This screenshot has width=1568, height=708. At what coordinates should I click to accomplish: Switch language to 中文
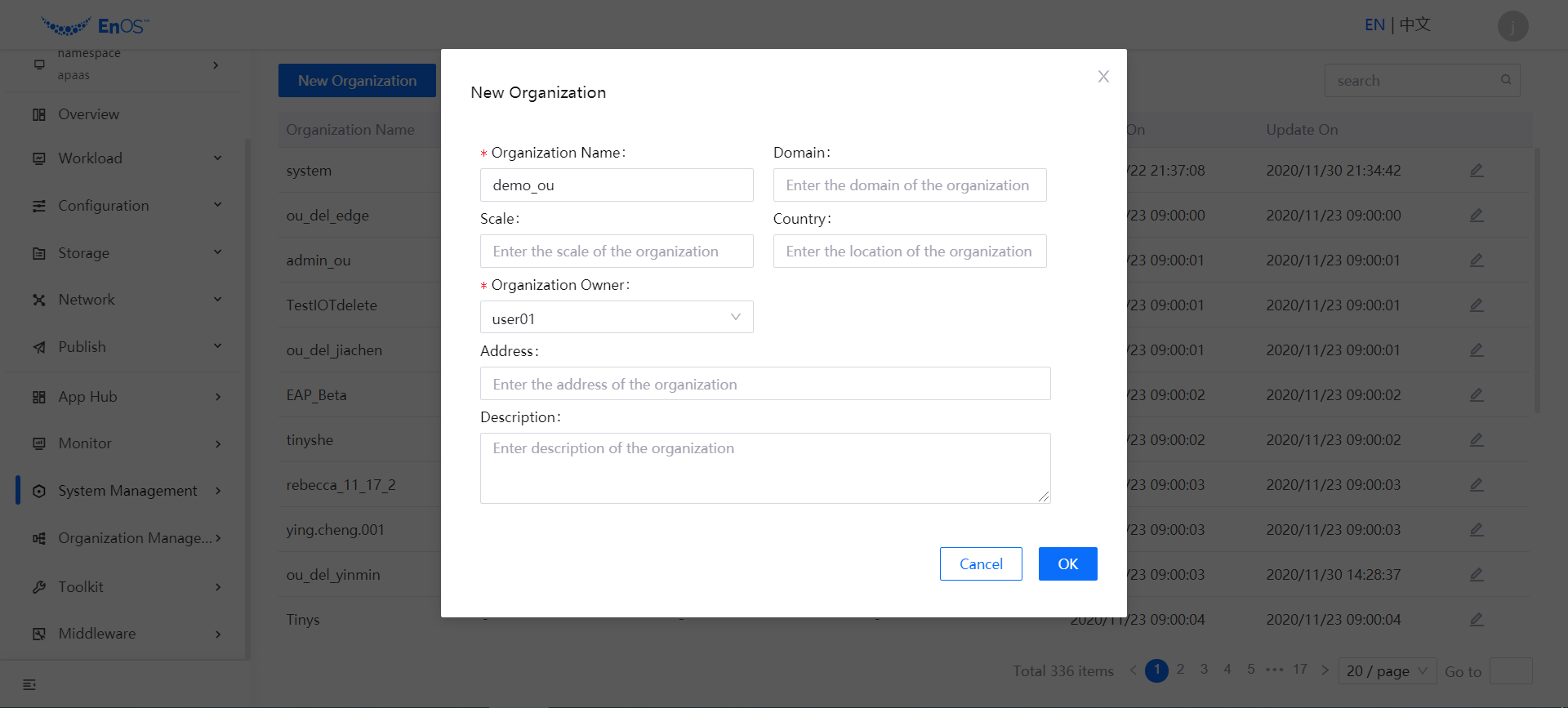1414,25
